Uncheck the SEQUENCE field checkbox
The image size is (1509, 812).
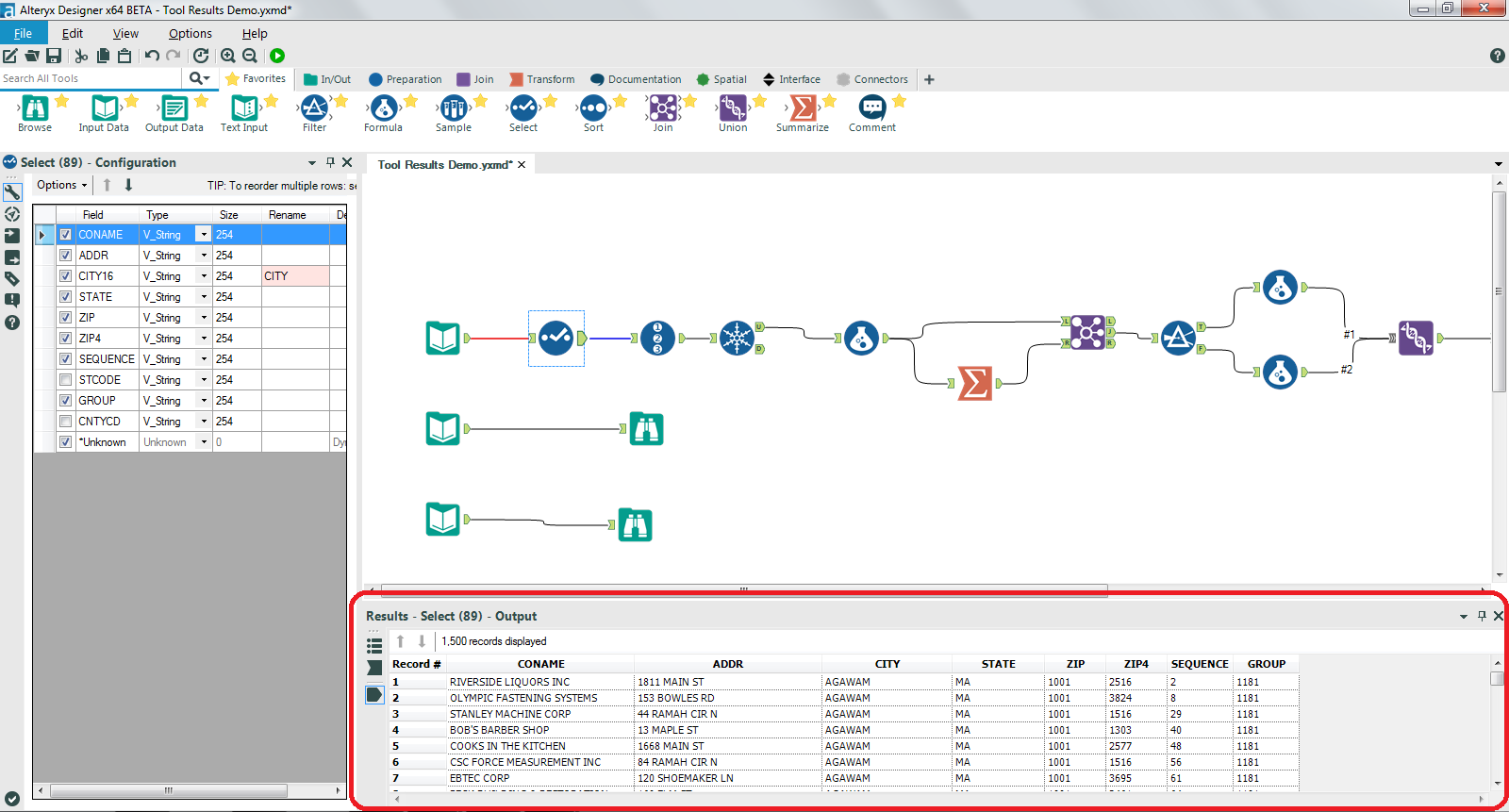[x=65, y=359]
